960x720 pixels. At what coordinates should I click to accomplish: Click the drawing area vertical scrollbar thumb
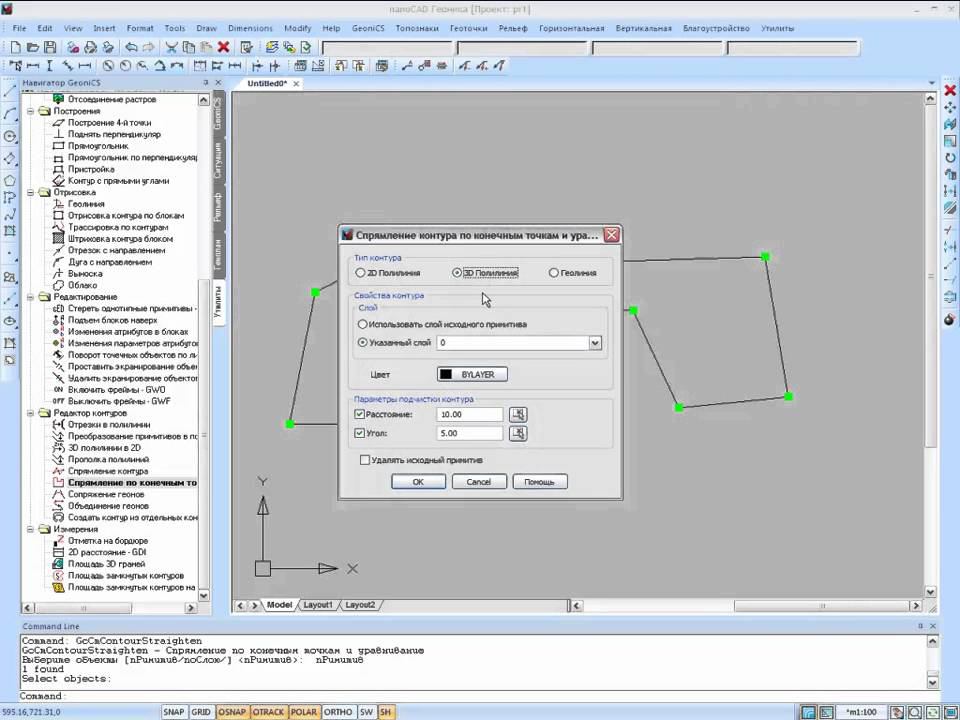931,276
